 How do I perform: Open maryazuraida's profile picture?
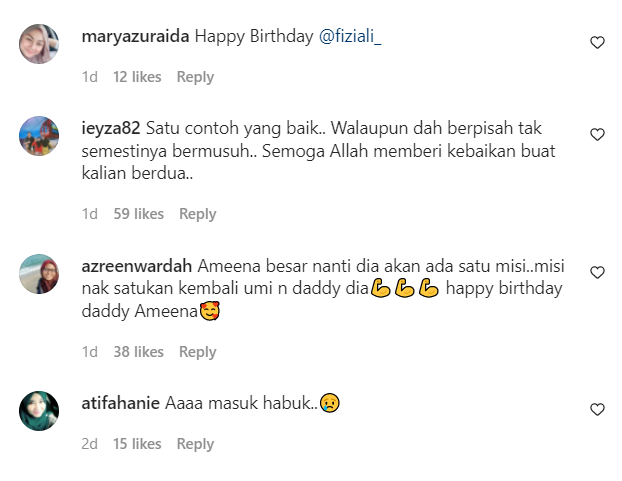pos(39,44)
